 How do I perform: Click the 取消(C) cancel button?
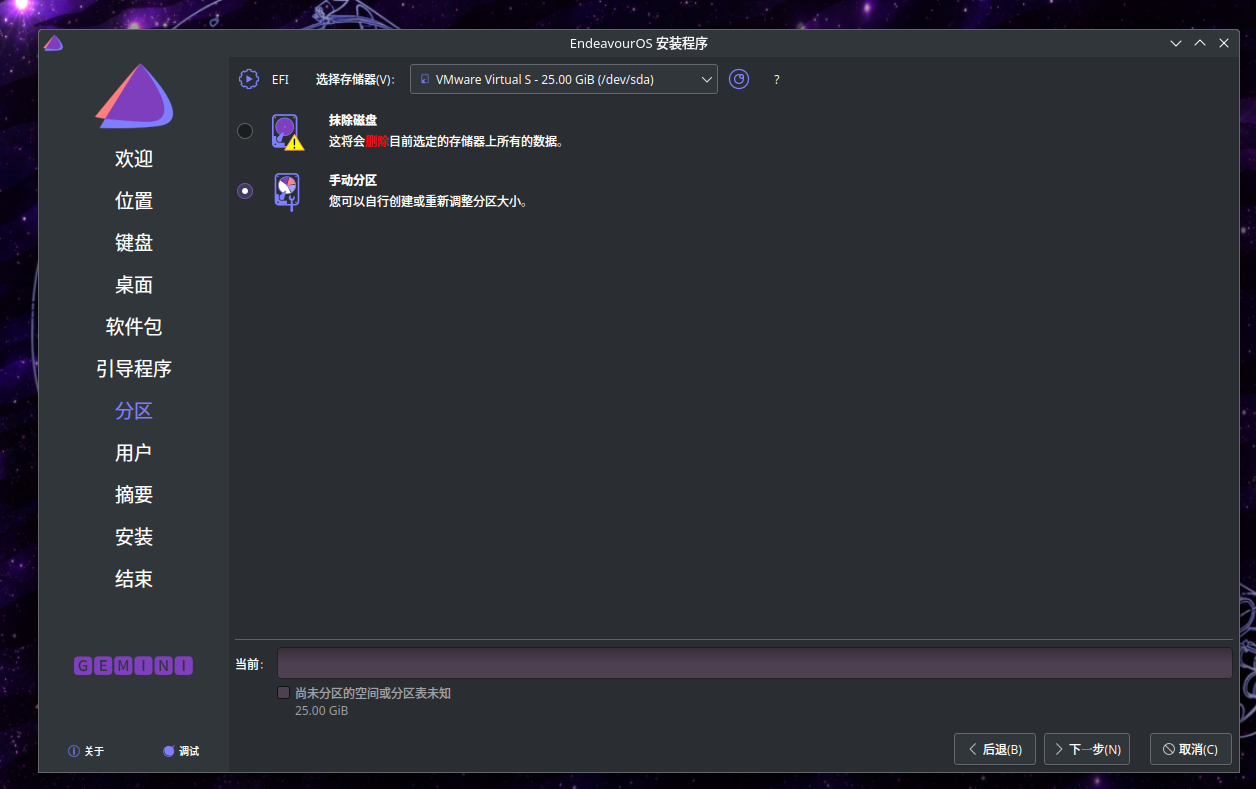[1191, 749]
